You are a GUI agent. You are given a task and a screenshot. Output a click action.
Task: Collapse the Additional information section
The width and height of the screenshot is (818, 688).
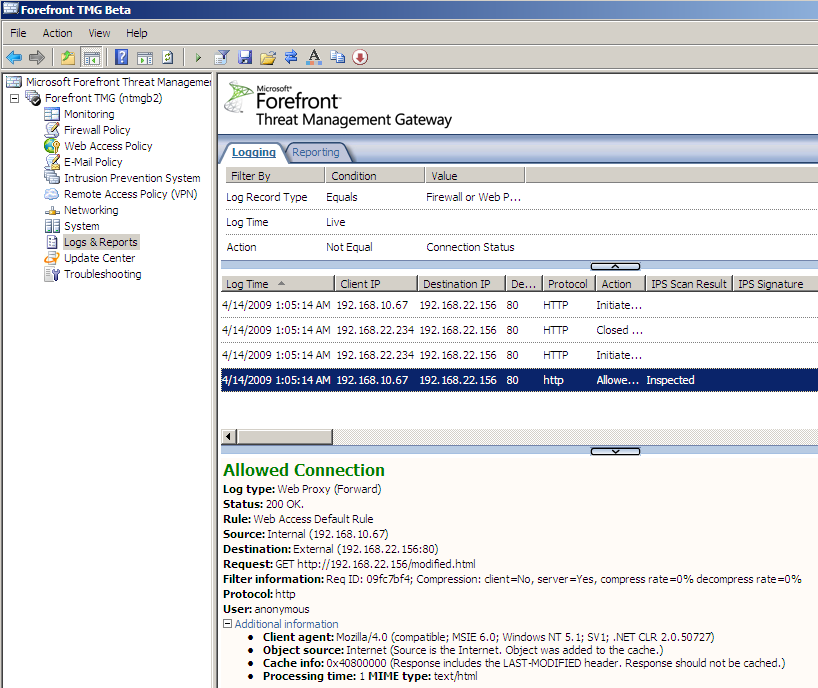point(227,623)
